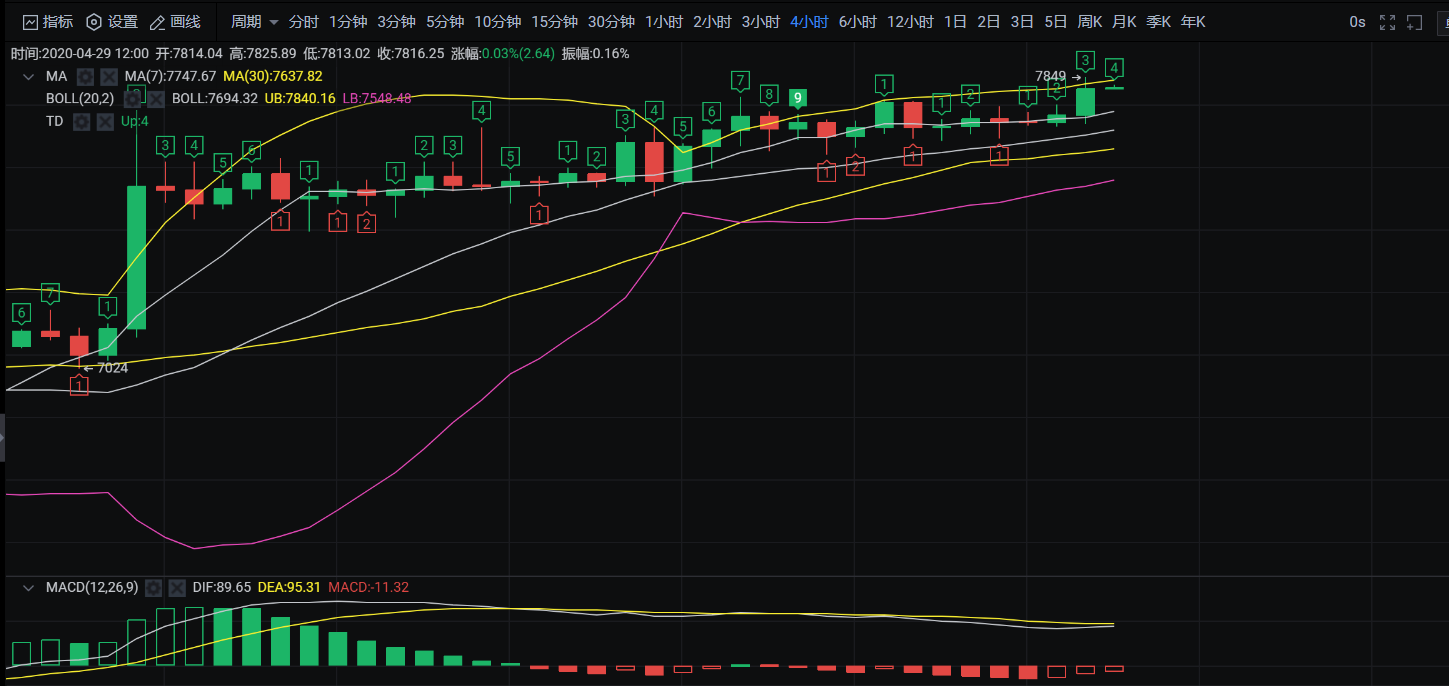Image resolution: width=1449 pixels, height=686 pixels.
Task: Expand the 周期 period dropdown
Action: pyautogui.click(x=255, y=22)
